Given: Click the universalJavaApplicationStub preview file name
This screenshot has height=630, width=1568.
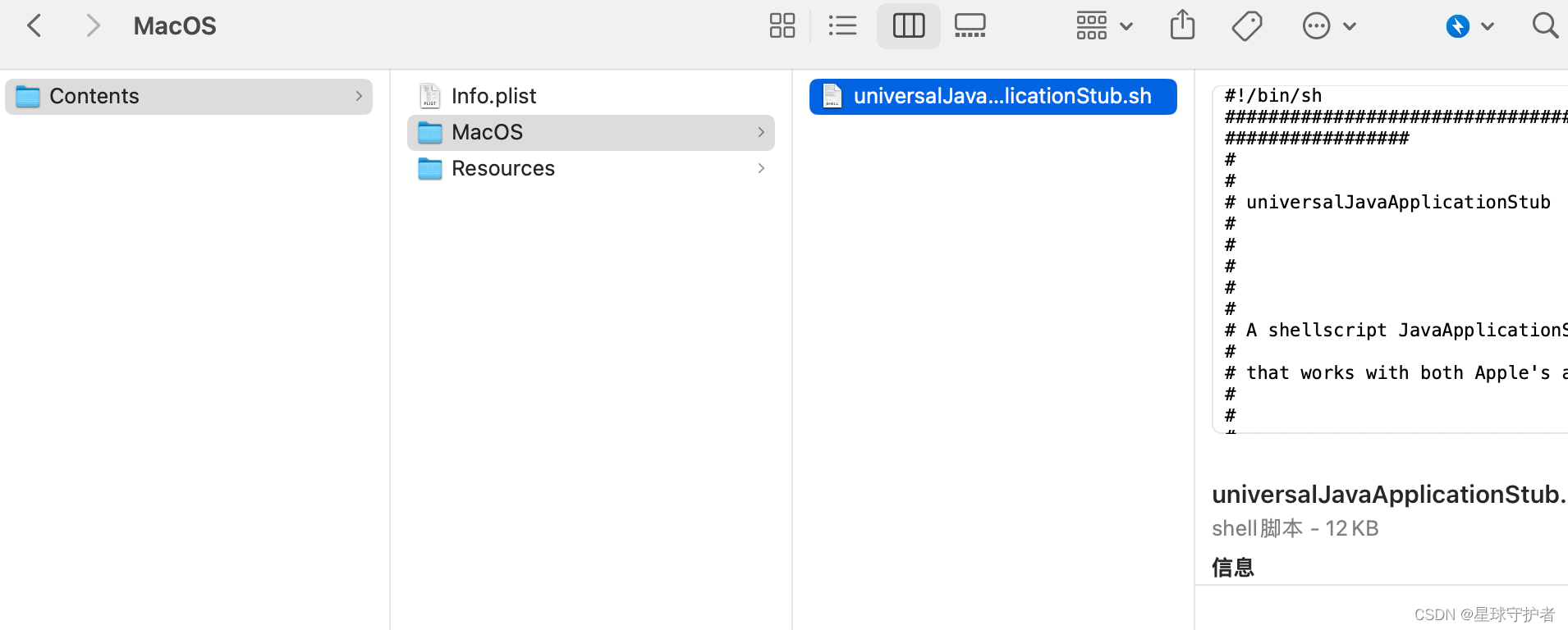Looking at the screenshot, I should (1390, 494).
